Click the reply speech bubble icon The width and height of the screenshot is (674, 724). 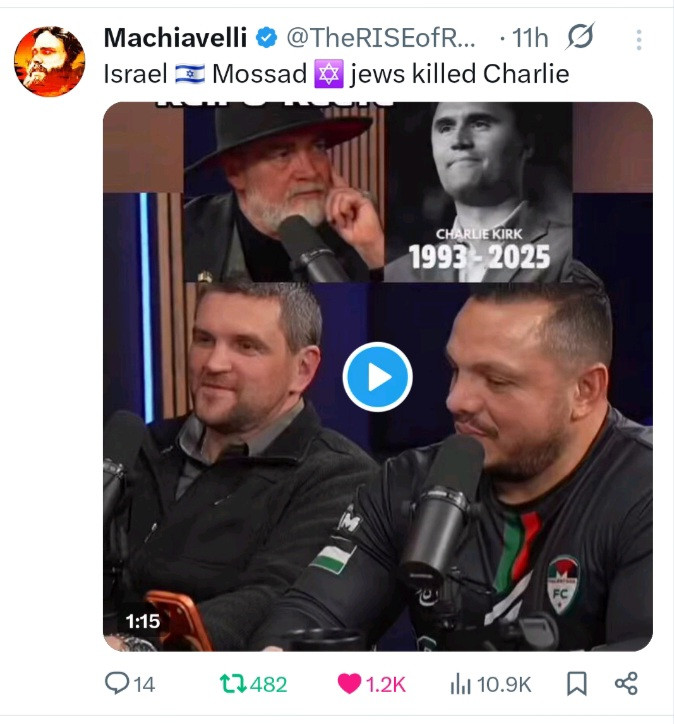pos(117,683)
